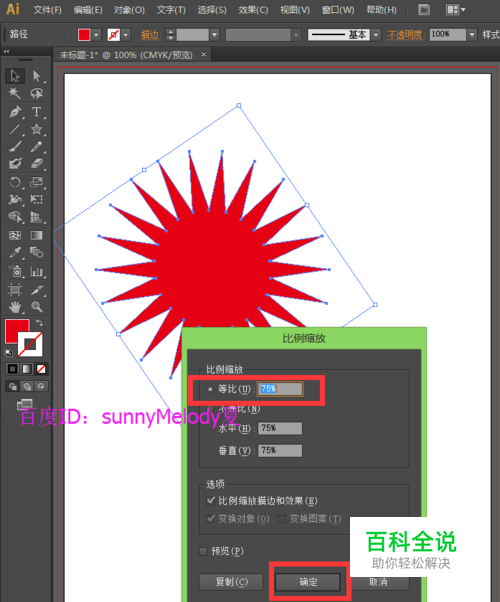This screenshot has width=500, height=602.
Task: Select the Magic Wand tool
Action: click(x=15, y=93)
